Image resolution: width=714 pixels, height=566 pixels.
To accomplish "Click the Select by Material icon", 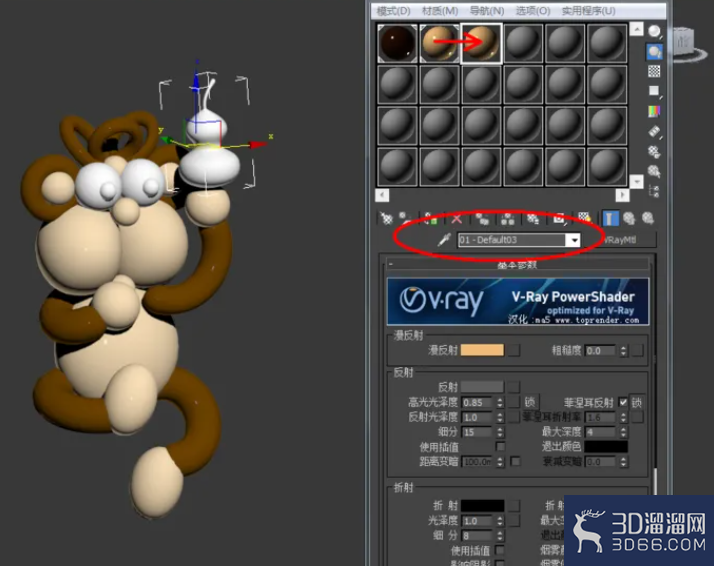I will (x=654, y=171).
